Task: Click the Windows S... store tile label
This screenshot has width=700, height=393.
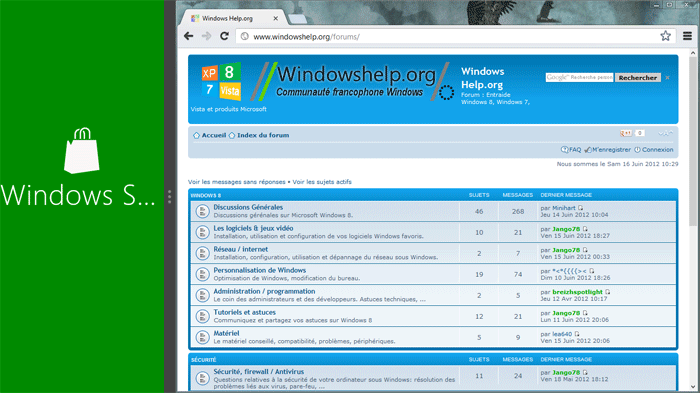Action: click(78, 195)
